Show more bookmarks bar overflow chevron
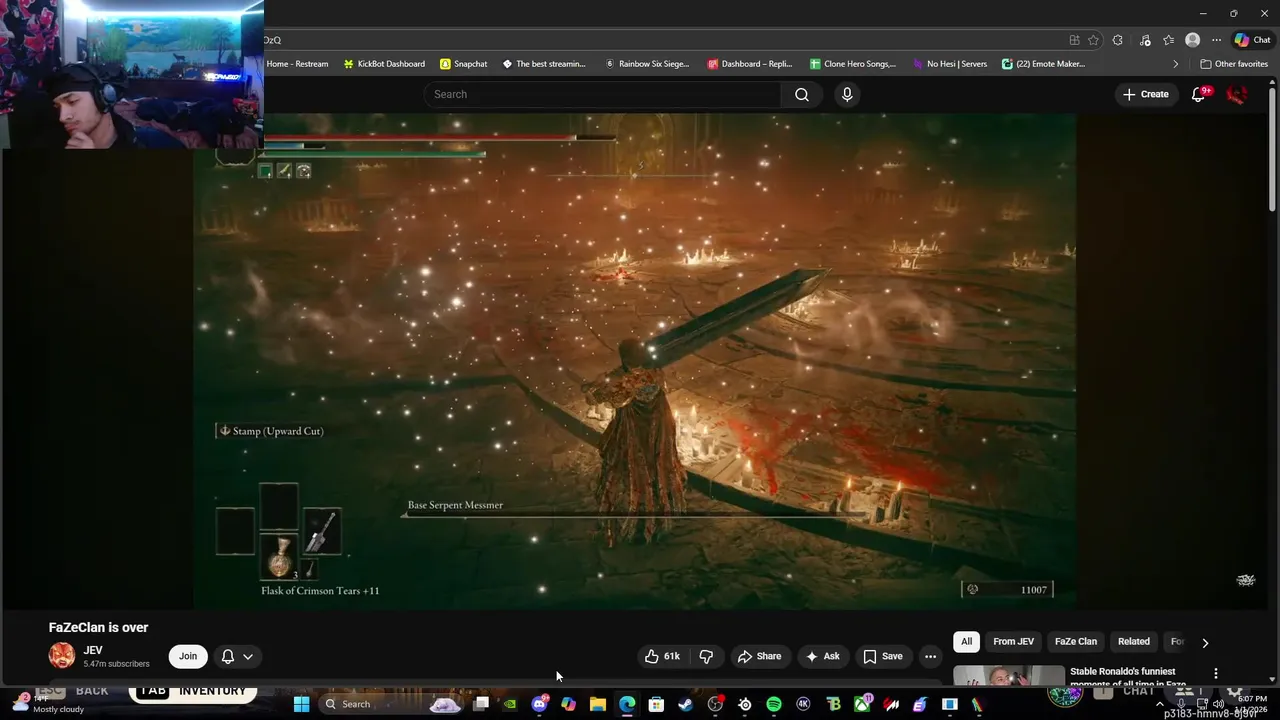 click(x=1175, y=64)
